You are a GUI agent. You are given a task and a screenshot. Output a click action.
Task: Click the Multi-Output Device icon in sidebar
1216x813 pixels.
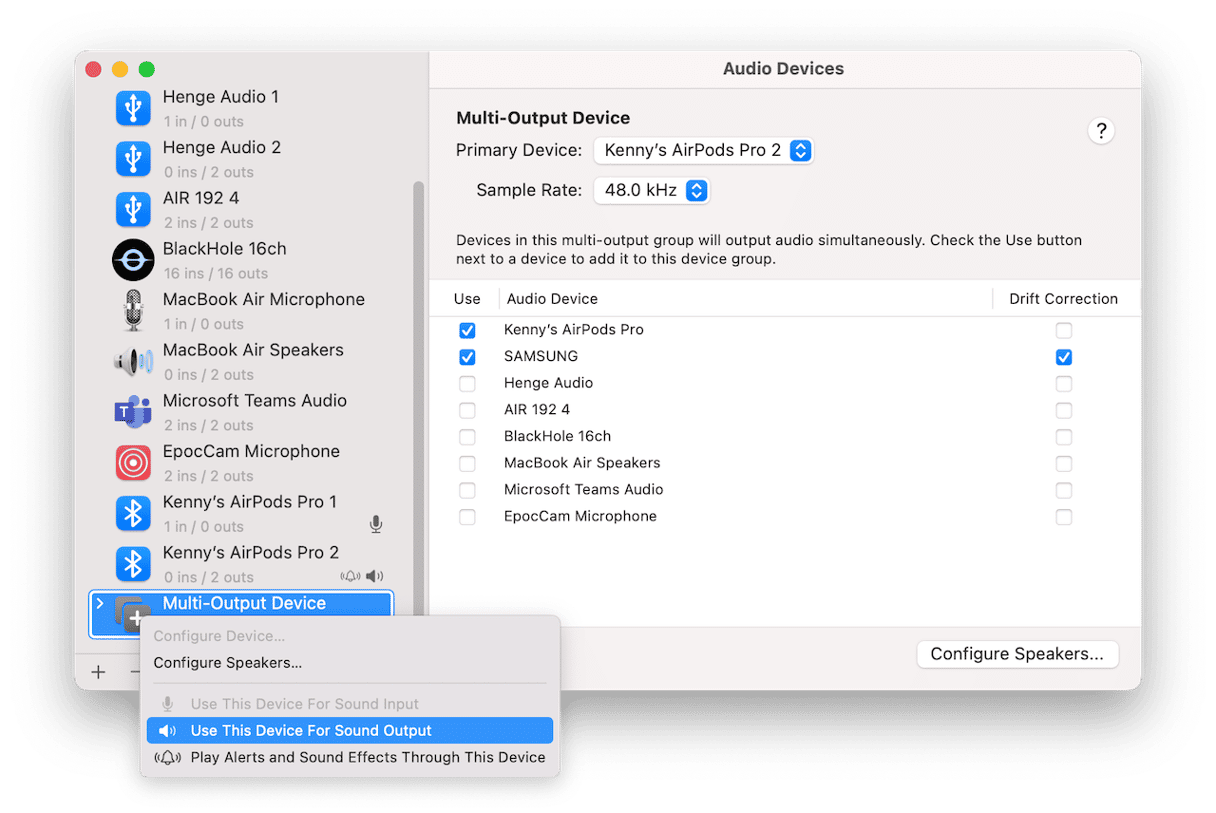(x=132, y=613)
